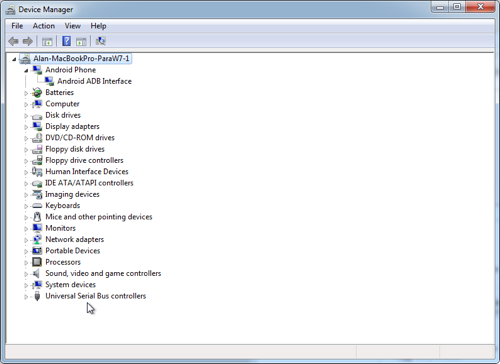Select the Disk drives label
Screen dimensions: 500x364
pyautogui.click(x=63, y=115)
